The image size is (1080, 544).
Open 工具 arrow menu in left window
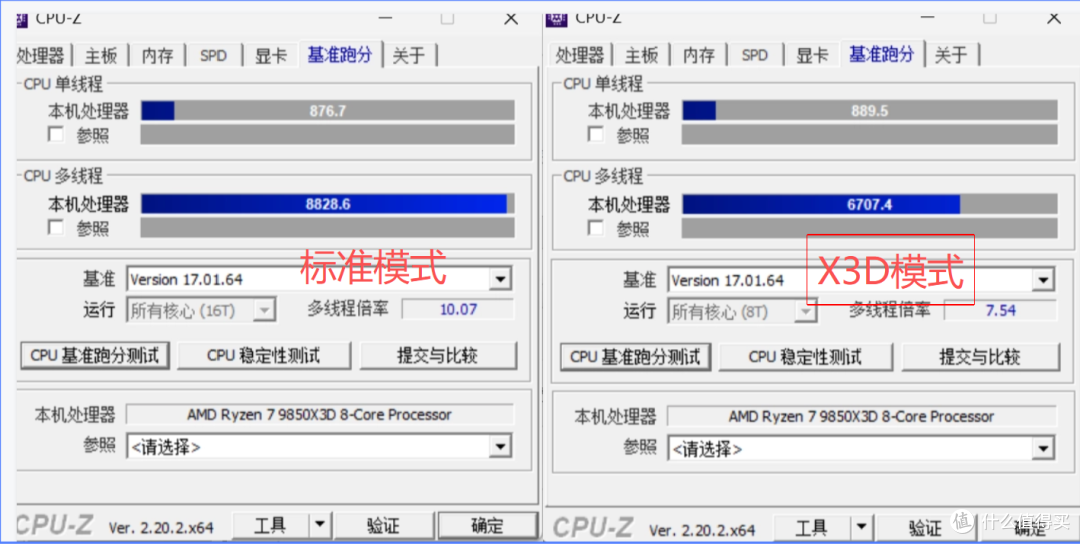[x=319, y=526]
